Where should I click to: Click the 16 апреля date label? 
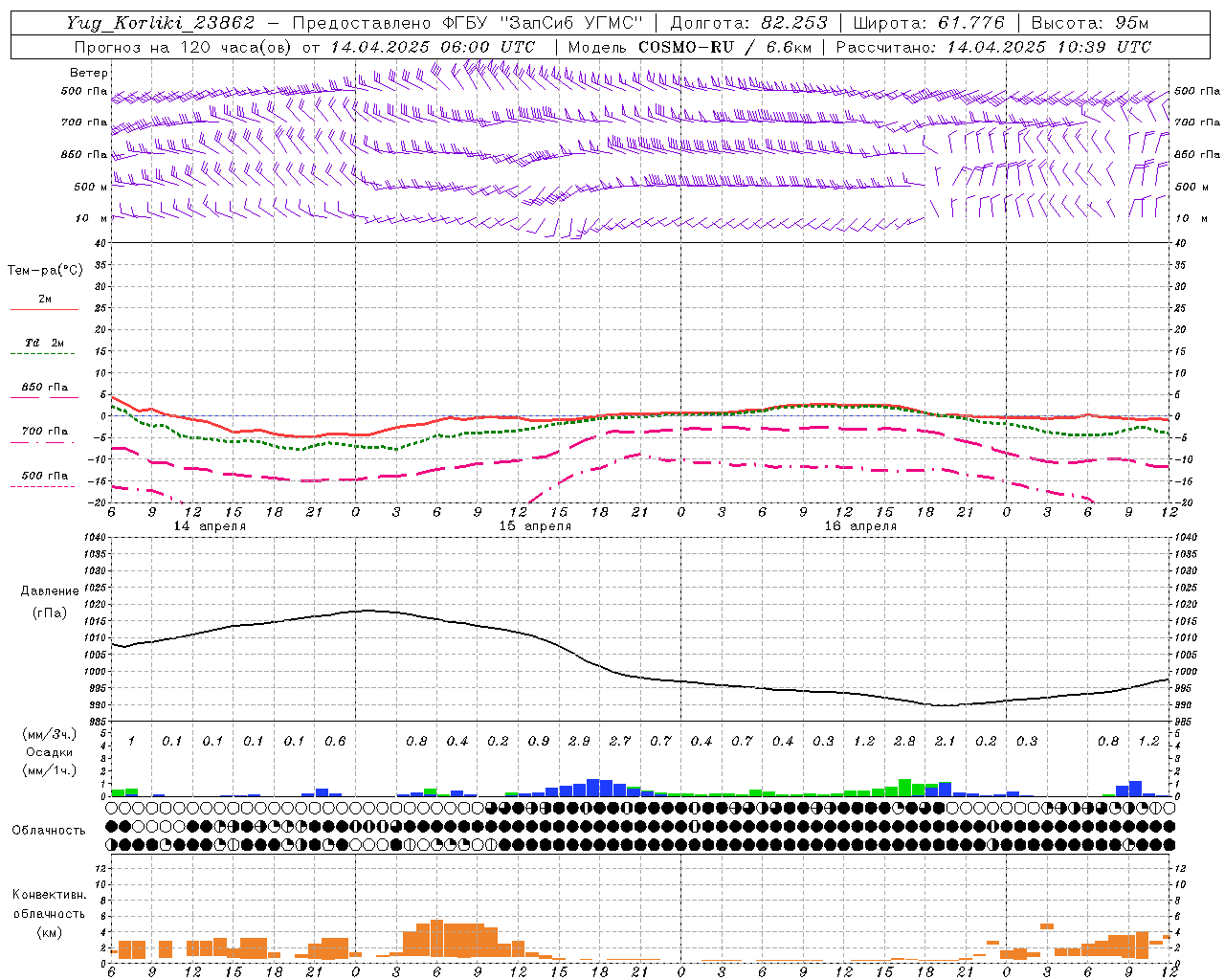860,526
